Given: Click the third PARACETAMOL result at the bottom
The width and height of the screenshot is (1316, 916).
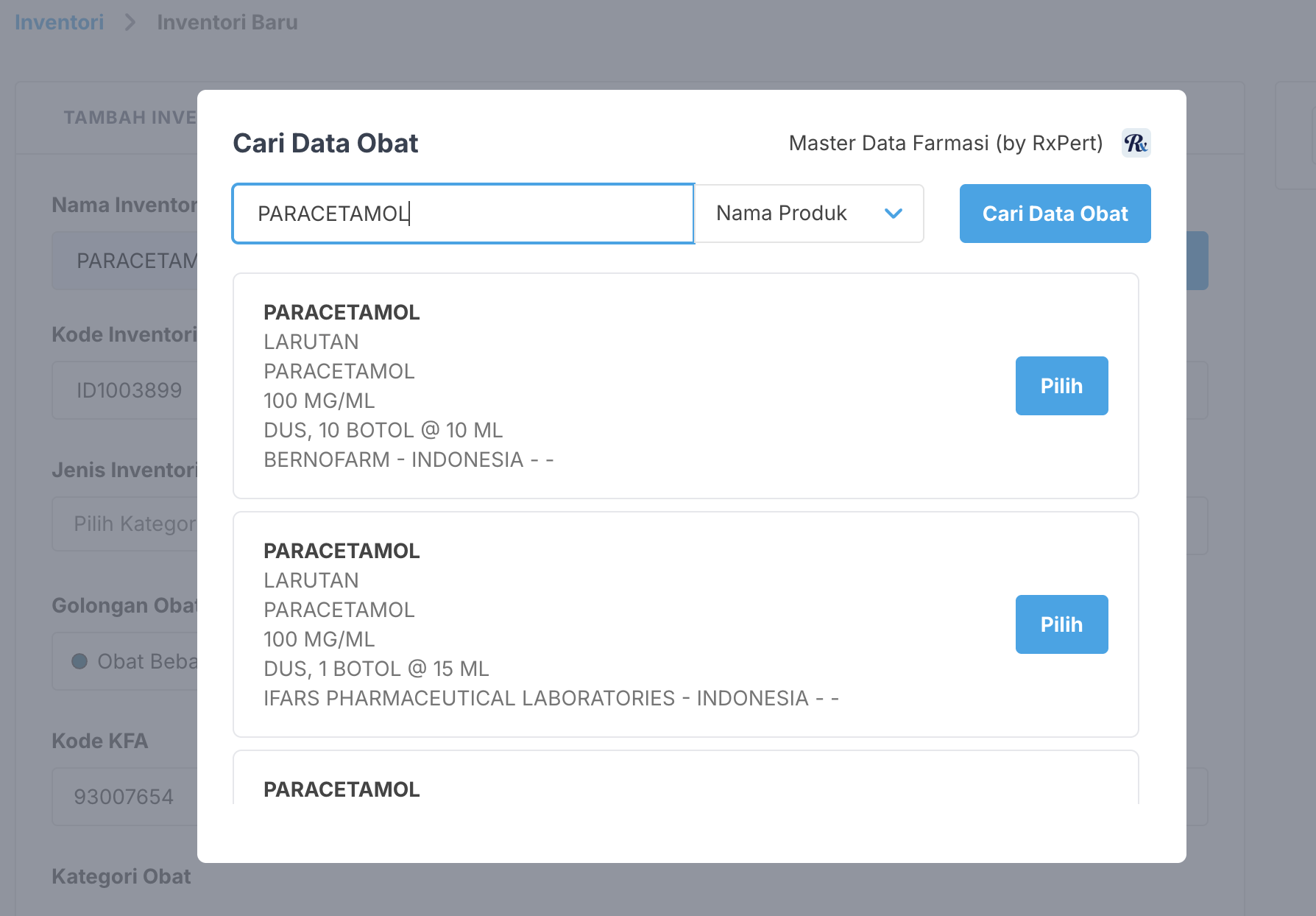Looking at the screenshot, I should 342,789.
